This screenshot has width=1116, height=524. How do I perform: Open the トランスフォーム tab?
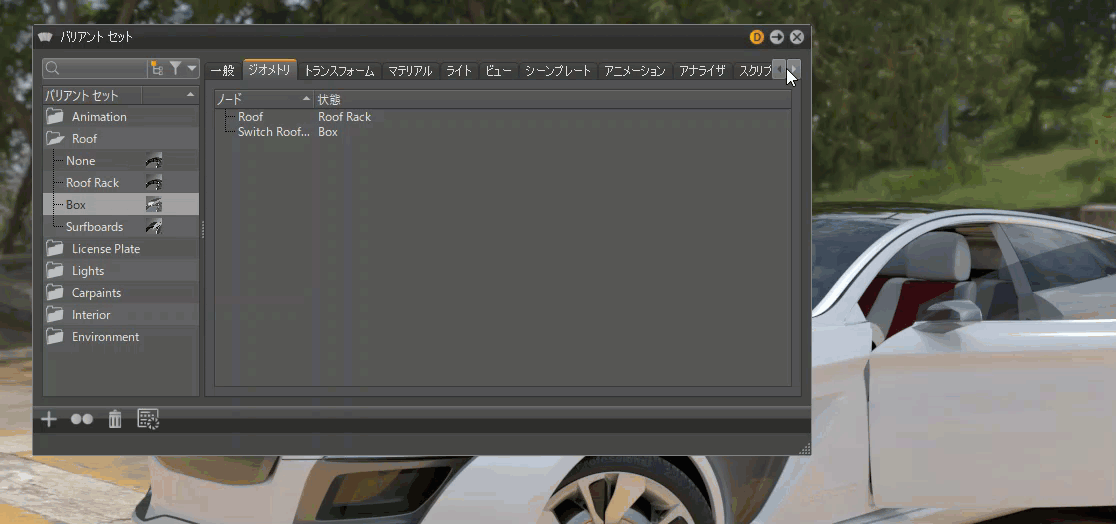(339, 70)
